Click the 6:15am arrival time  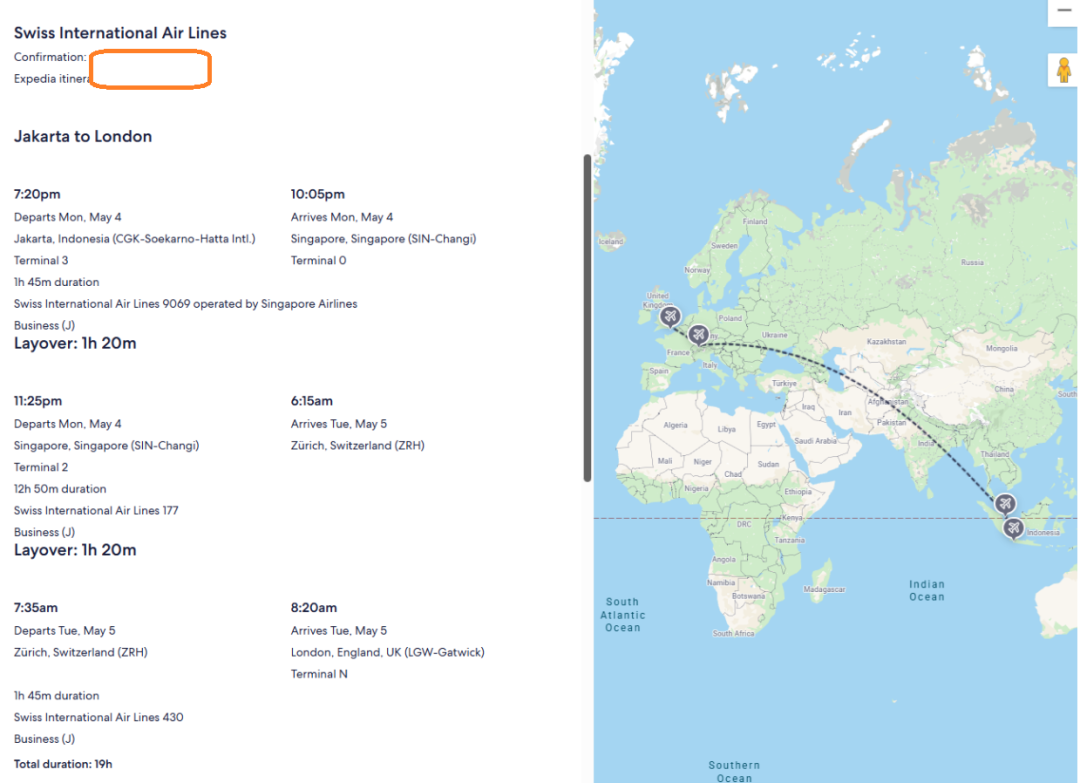(x=311, y=401)
